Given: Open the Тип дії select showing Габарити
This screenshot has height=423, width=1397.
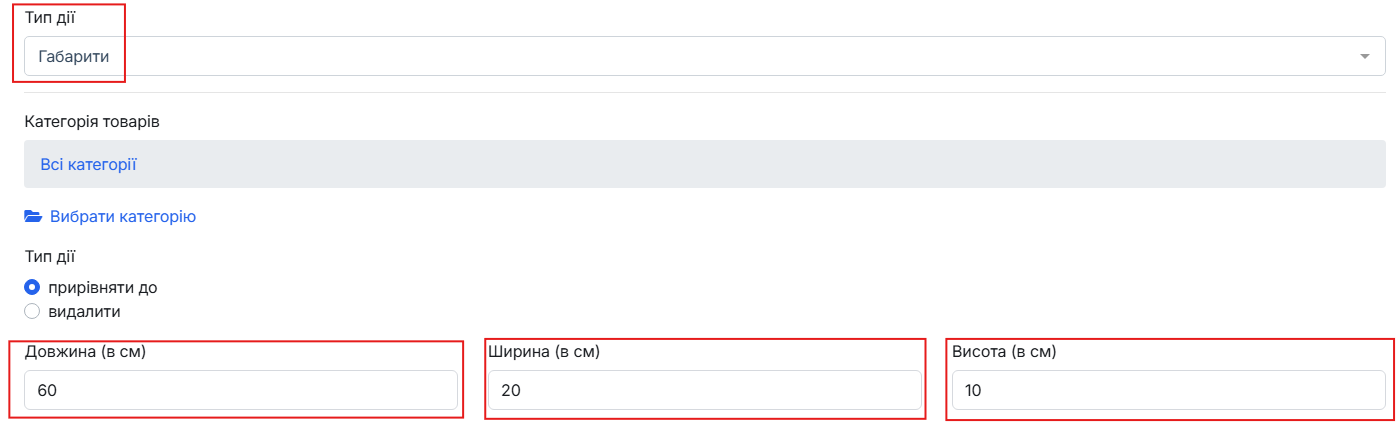Looking at the screenshot, I should click(x=705, y=56).
